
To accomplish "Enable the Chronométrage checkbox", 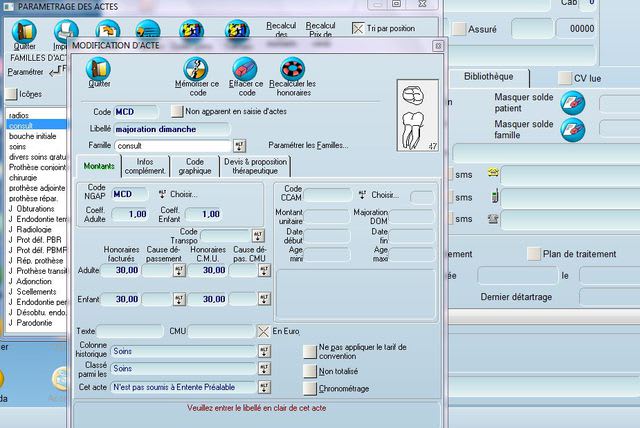I will 309,388.
